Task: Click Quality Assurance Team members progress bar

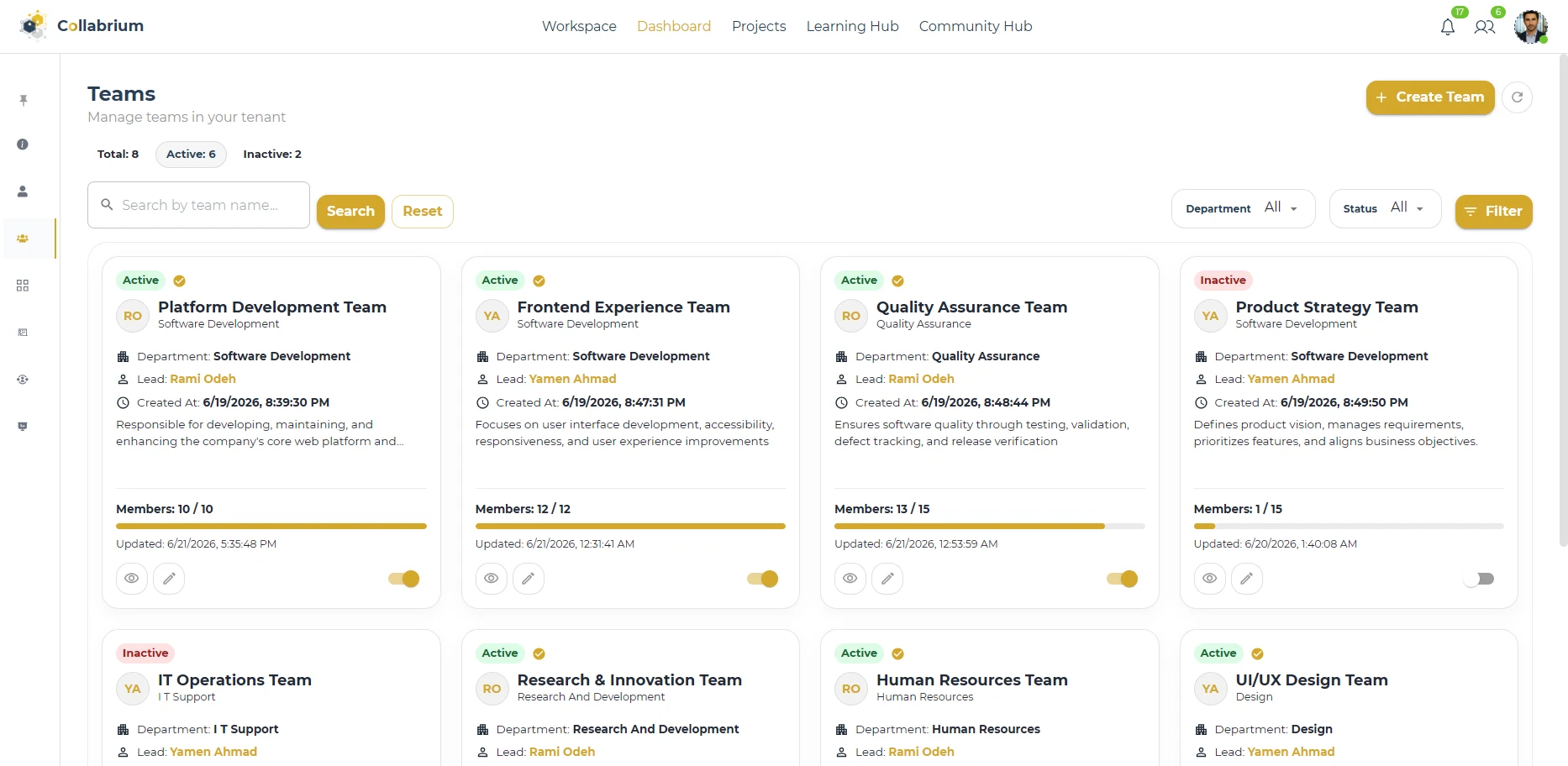Action: (990, 527)
